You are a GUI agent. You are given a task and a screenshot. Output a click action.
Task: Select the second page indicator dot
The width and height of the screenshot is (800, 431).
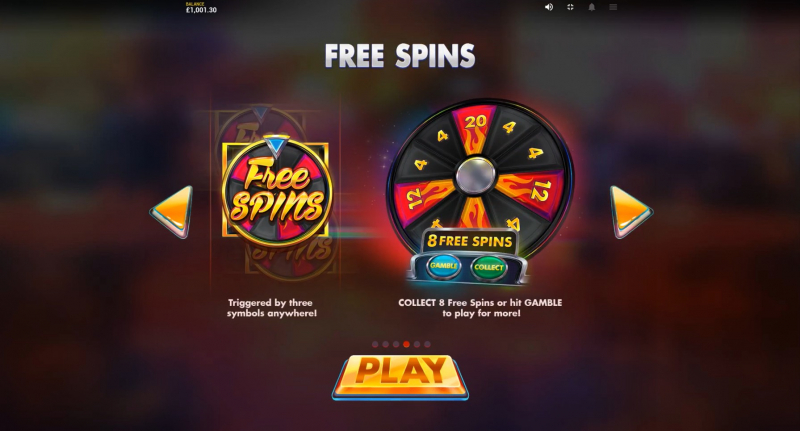386,344
